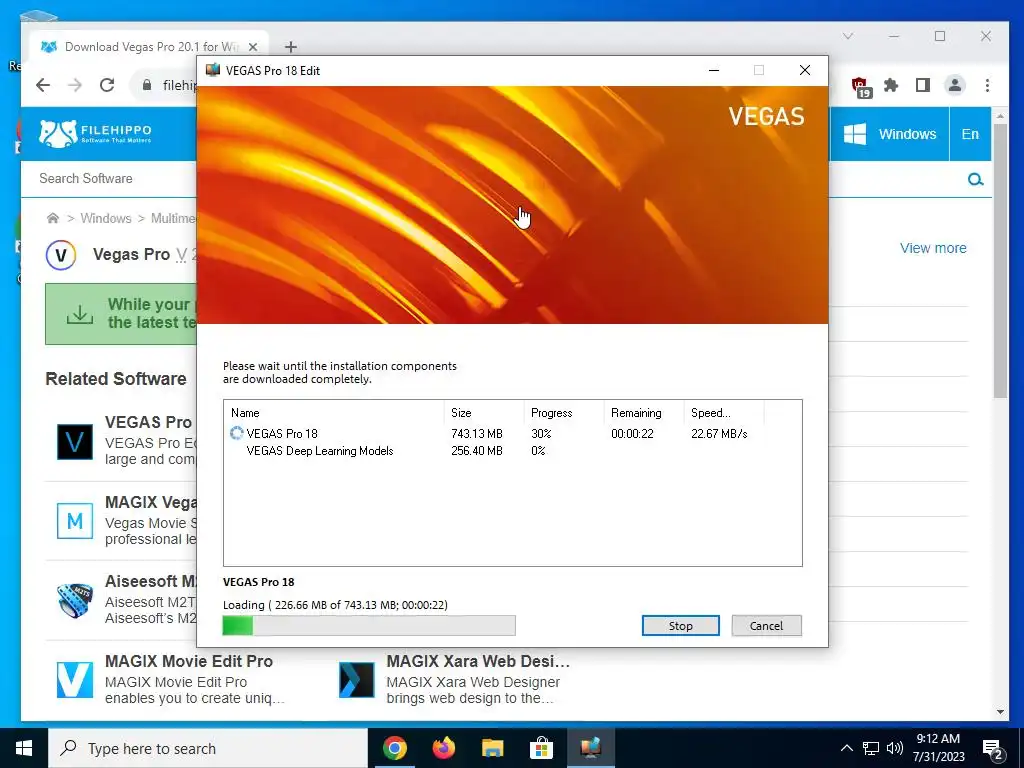Go to FileHippo home breadcrumb icon
The image size is (1024, 768).
53,218
